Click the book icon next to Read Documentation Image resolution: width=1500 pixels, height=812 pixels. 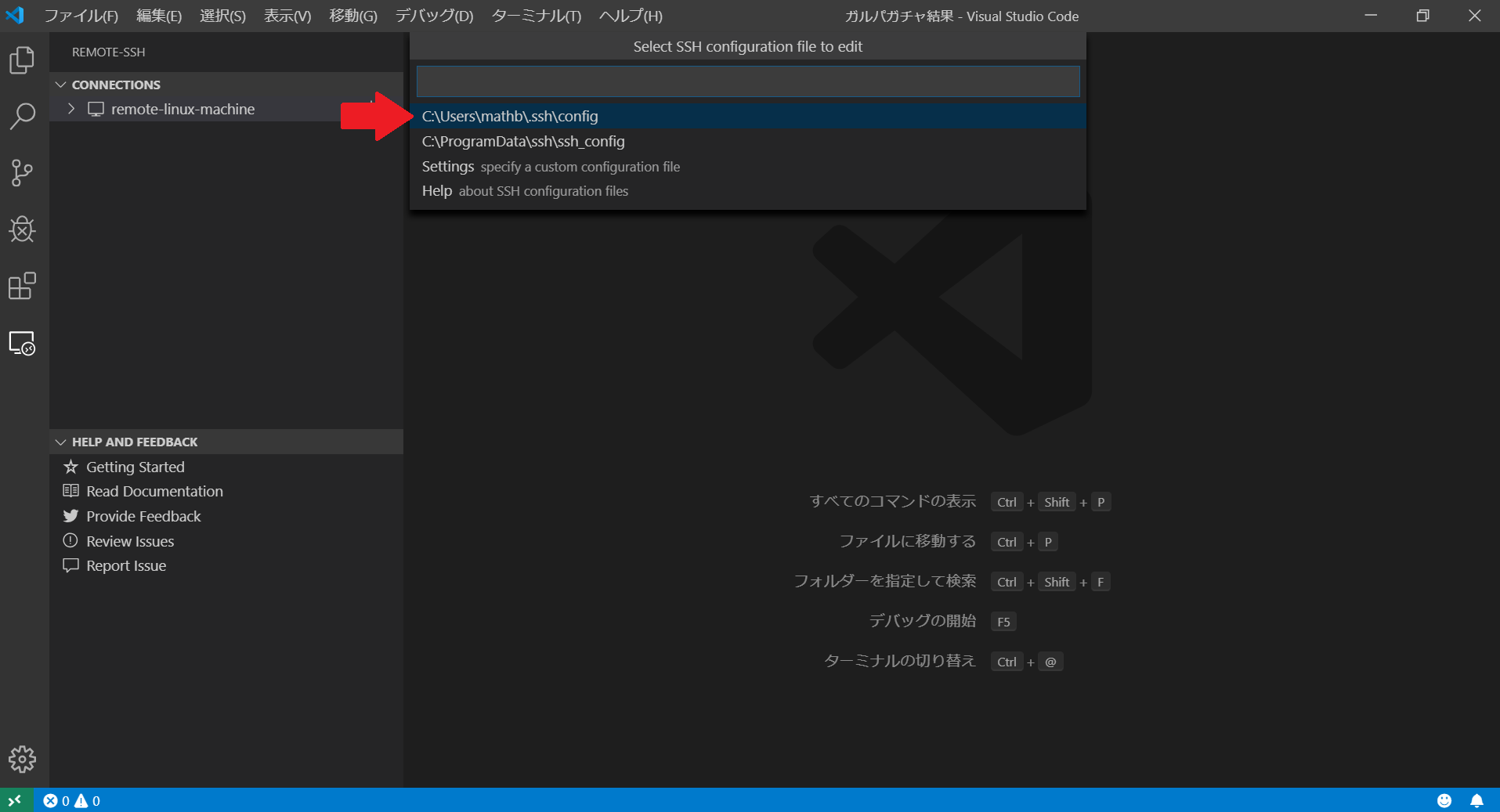coord(70,491)
